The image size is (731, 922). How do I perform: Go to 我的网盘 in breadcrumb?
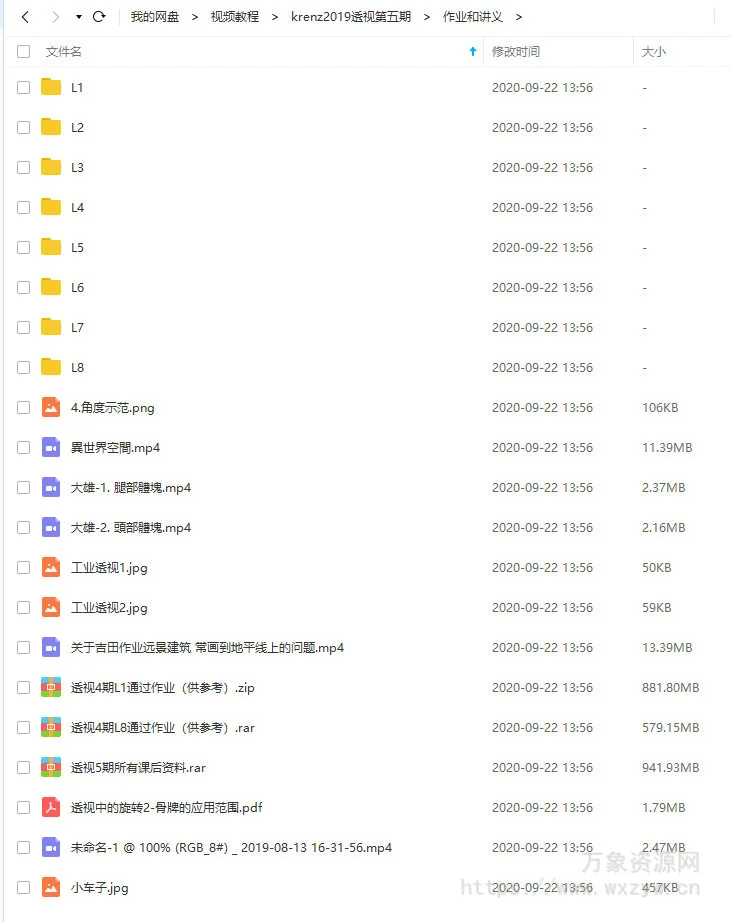[155, 16]
